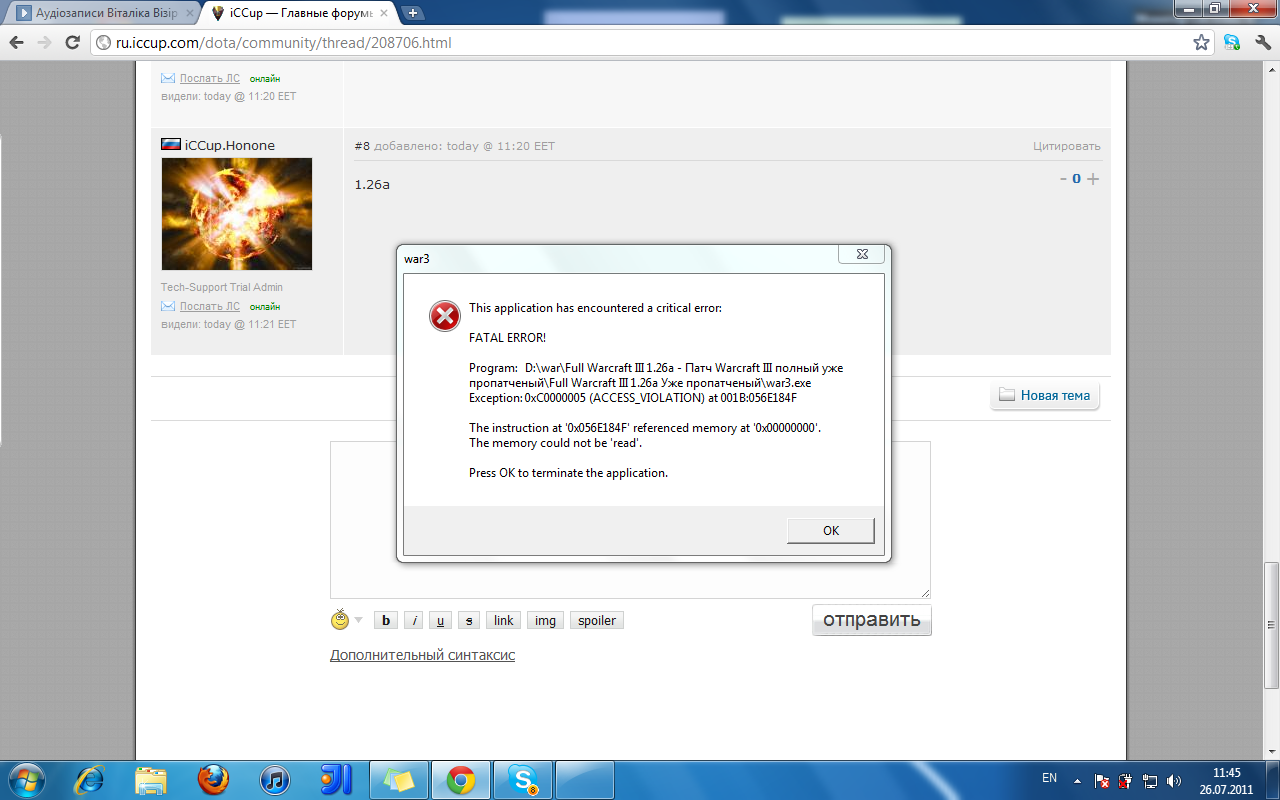The height and width of the screenshot is (800, 1280).
Task: Launch Internet Explorer from the taskbar
Action: click(x=91, y=779)
